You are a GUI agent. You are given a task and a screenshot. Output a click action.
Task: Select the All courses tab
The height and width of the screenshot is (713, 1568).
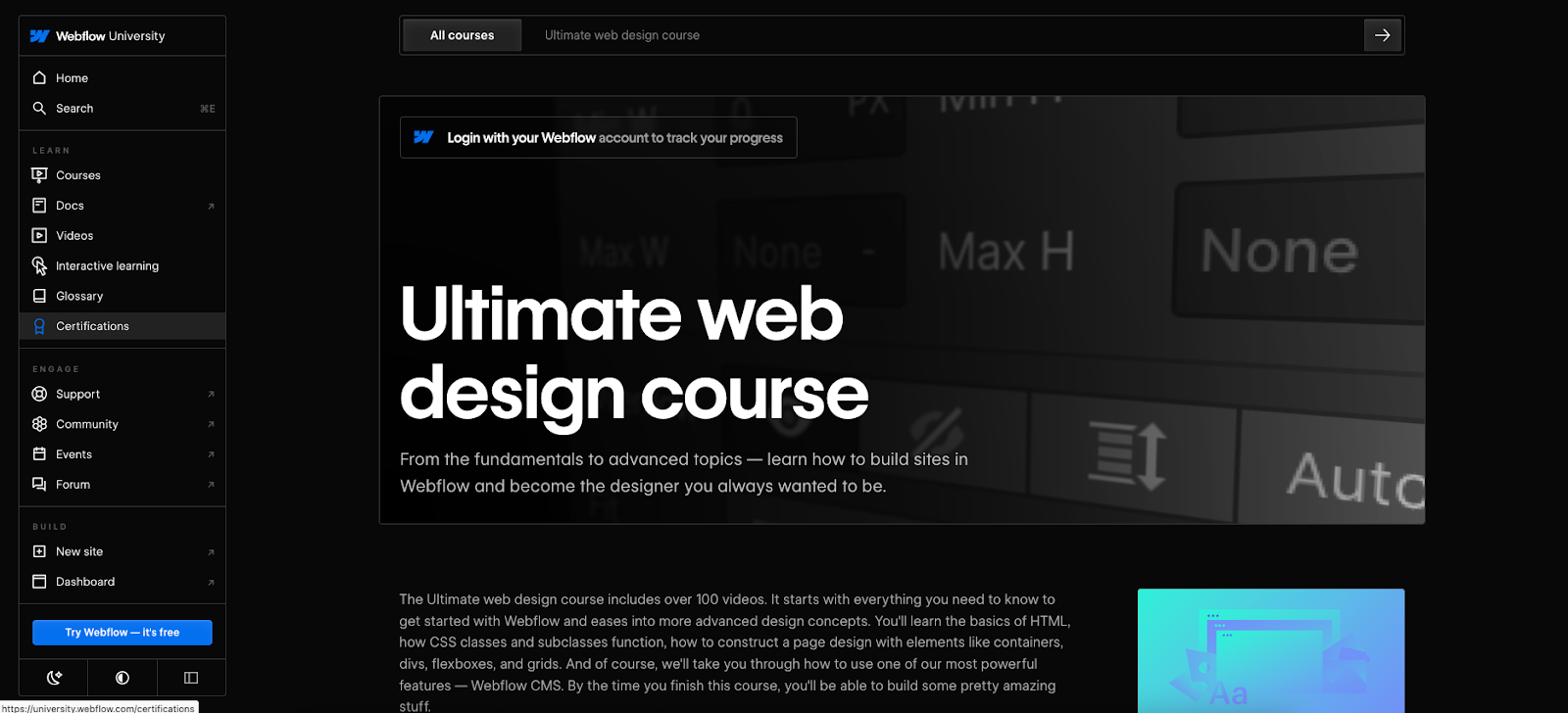coord(463,35)
